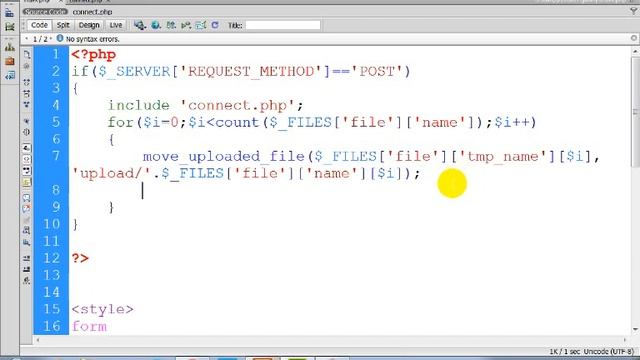Click the Collapse Selection icon
This screenshot has width=640, height=360.
pyautogui.click(x=27, y=93)
